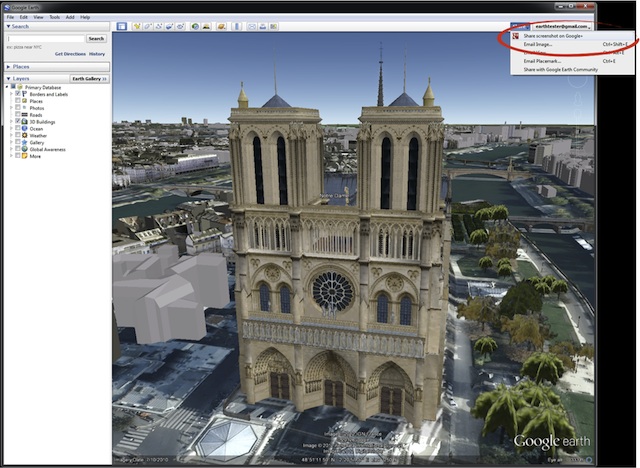Open the Earth Gallery button
The height and width of the screenshot is (468, 640).
pyautogui.click(x=89, y=78)
